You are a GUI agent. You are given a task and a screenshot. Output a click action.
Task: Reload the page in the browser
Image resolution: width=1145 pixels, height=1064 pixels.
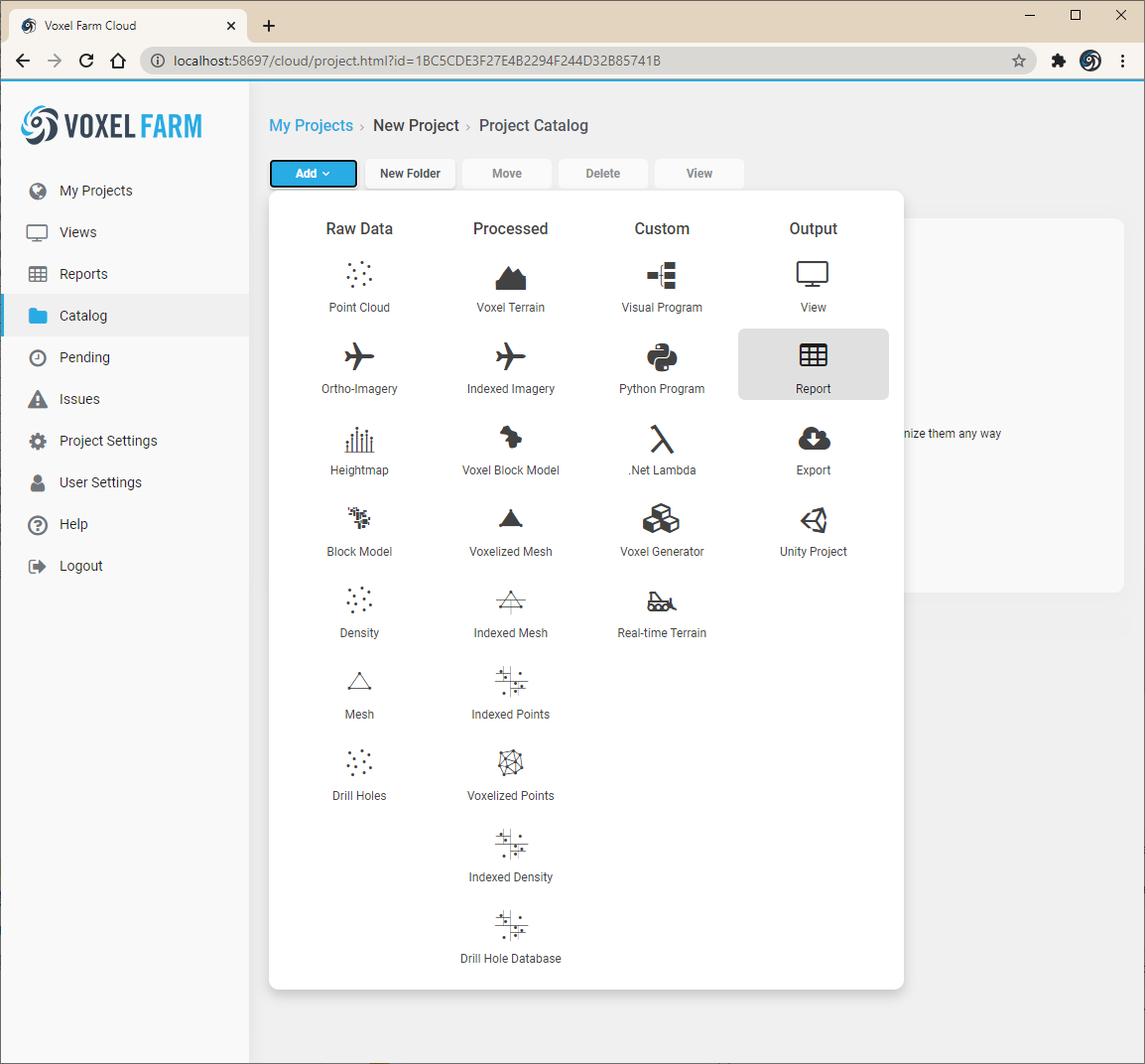[86, 61]
